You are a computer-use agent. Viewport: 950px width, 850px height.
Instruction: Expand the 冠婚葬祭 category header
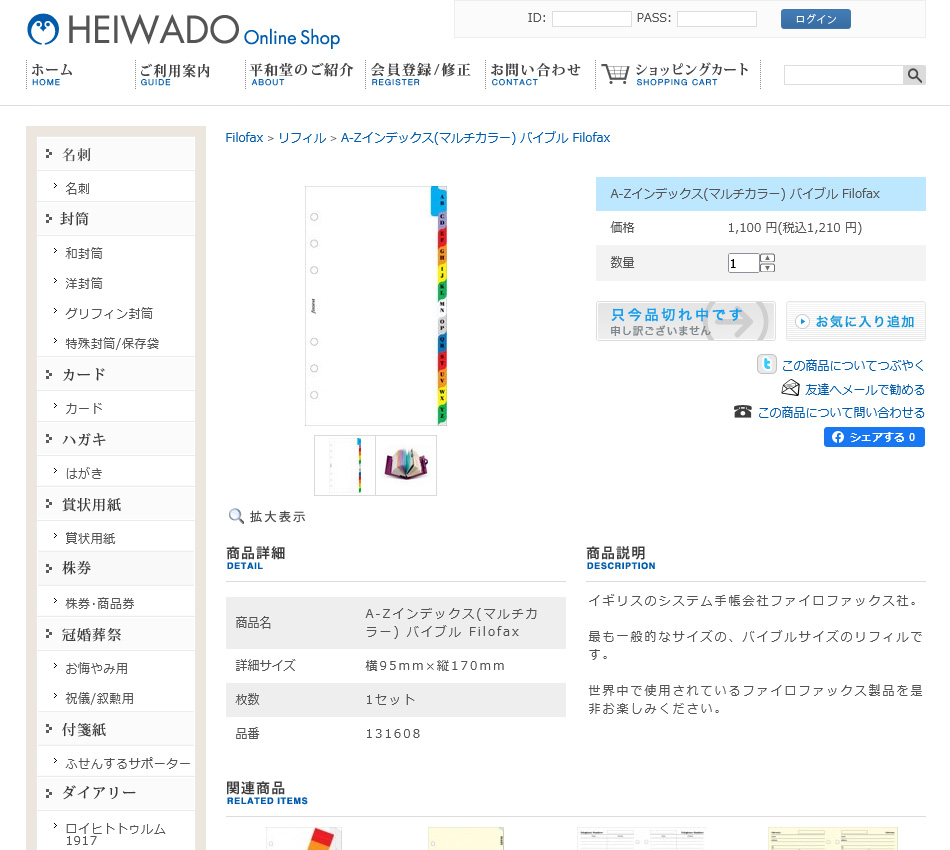(116, 634)
